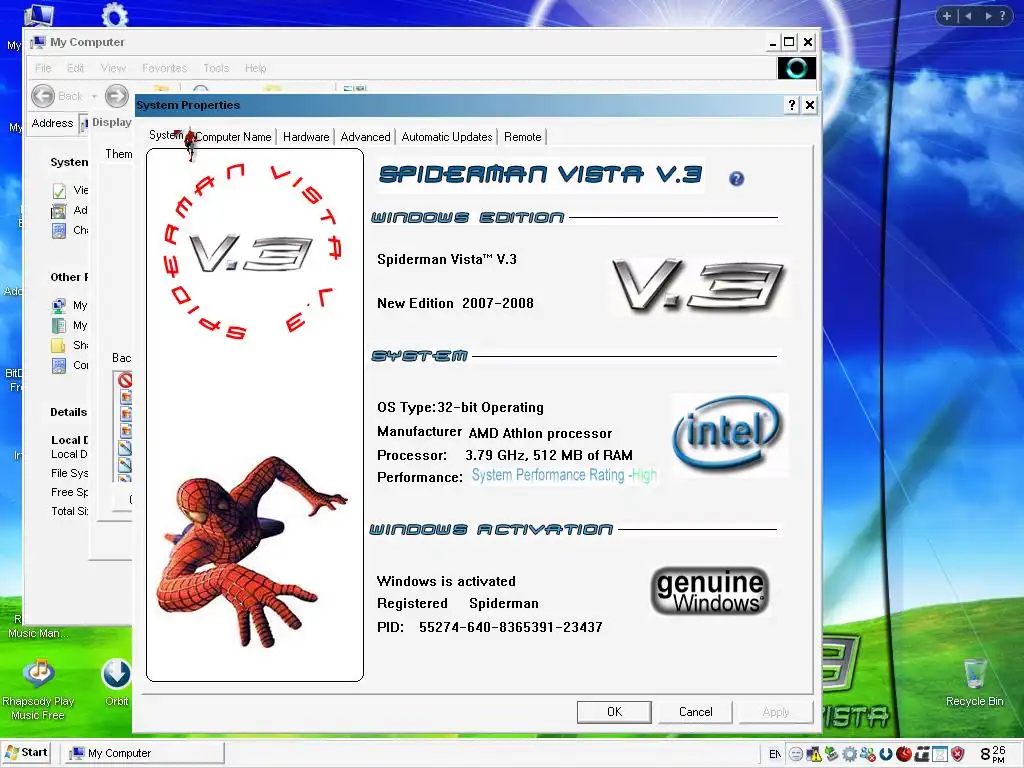
Task: Click the green arrow Safely Remove Hardware tray icon
Action: coord(831,754)
